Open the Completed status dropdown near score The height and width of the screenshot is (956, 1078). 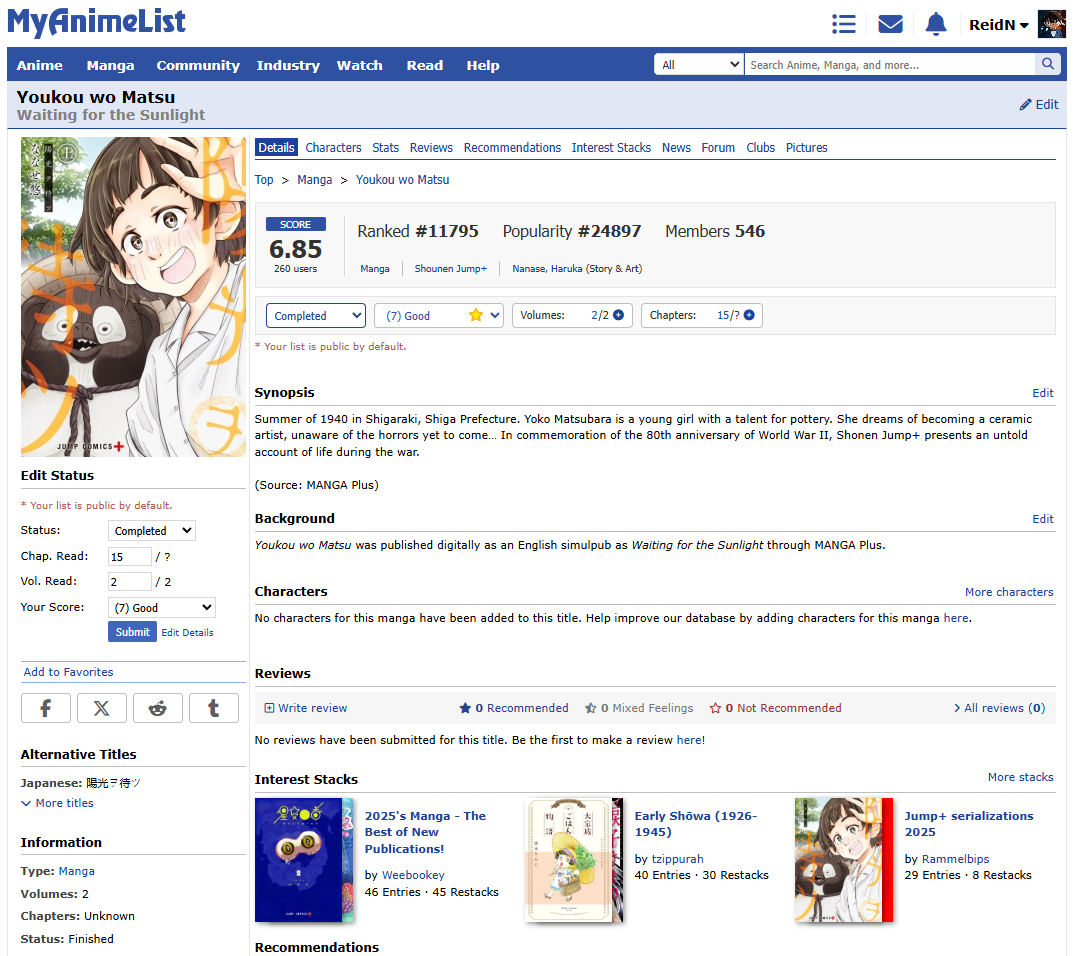316,315
